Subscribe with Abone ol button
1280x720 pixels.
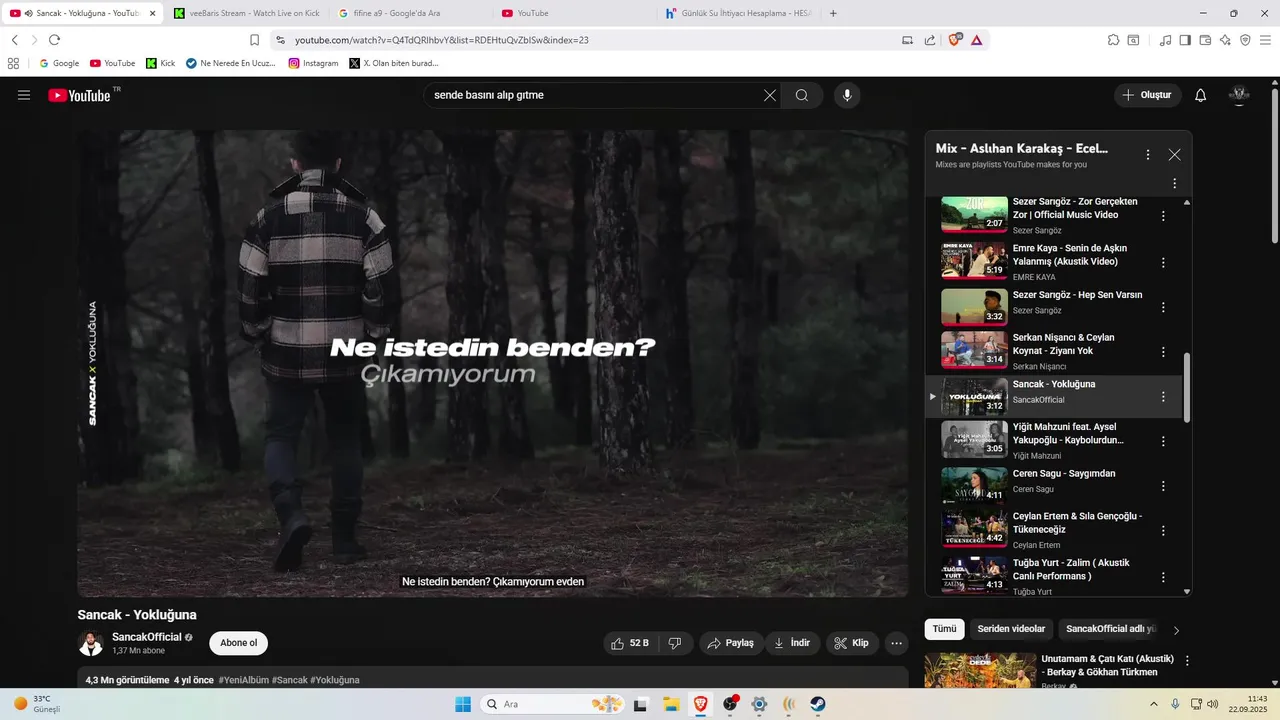(239, 643)
